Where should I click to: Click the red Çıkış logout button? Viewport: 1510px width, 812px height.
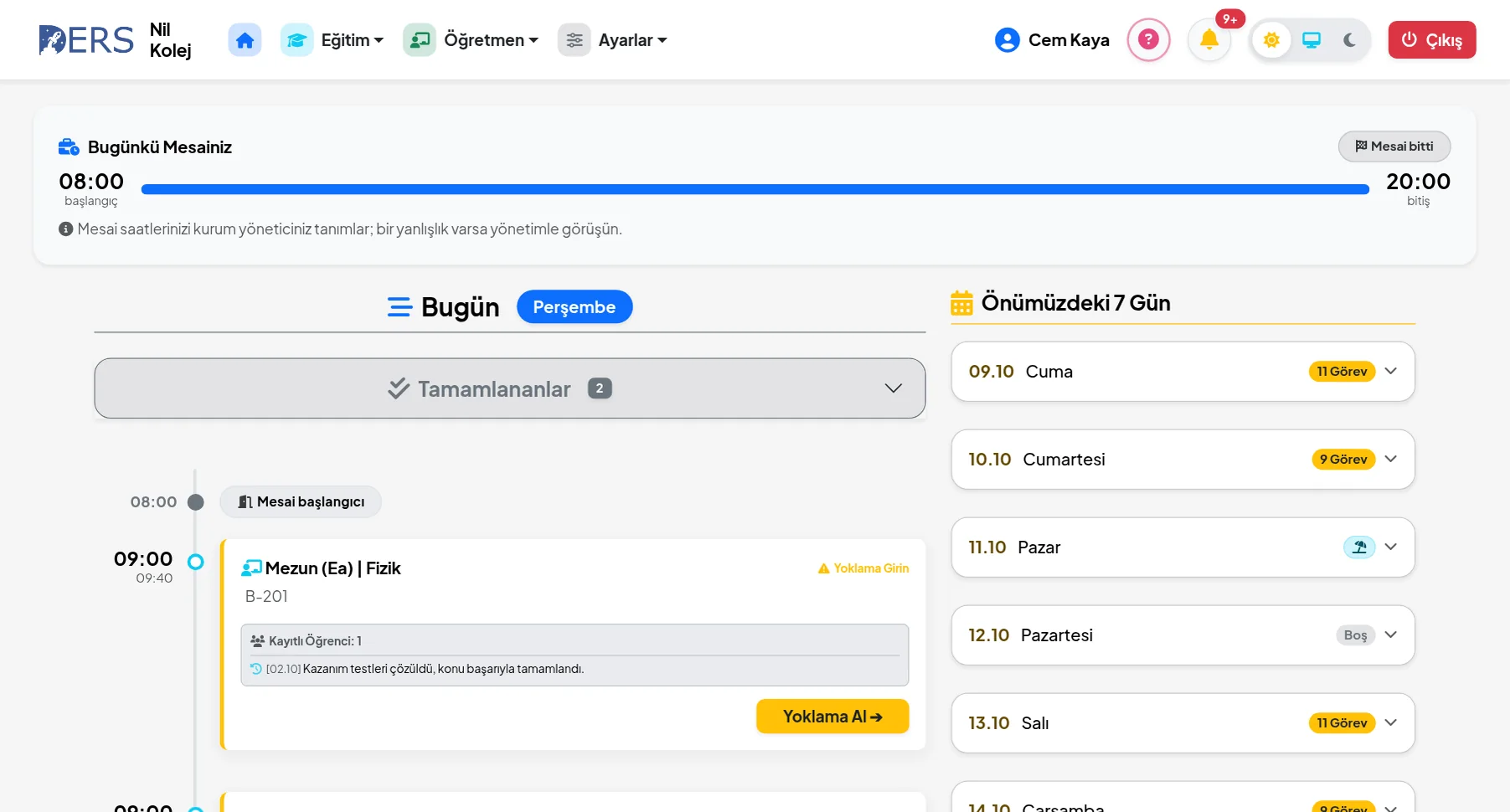(1431, 40)
